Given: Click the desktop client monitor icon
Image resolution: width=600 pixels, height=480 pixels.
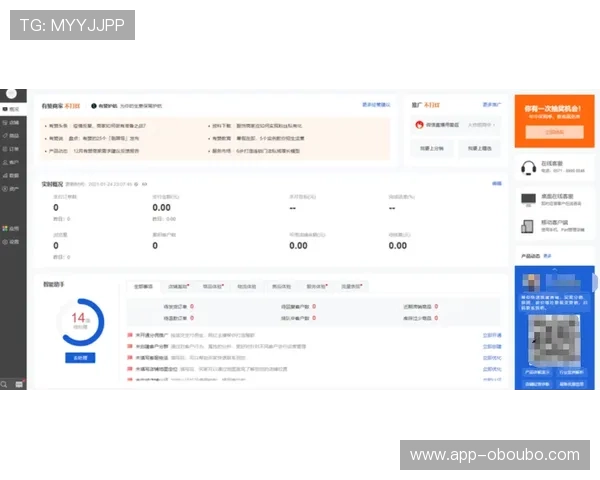Looking at the screenshot, I should (x=529, y=199).
